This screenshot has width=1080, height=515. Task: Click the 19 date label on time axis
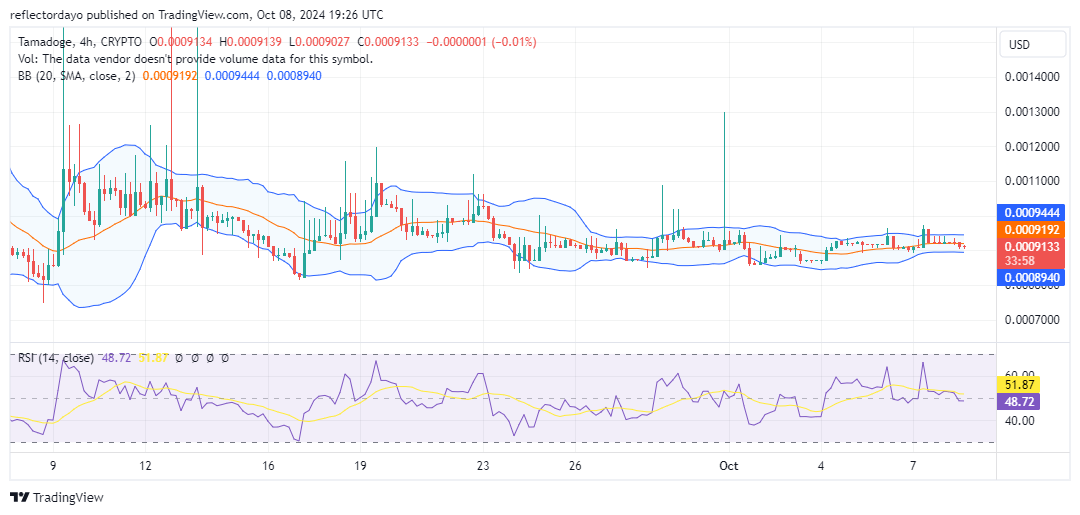click(361, 466)
